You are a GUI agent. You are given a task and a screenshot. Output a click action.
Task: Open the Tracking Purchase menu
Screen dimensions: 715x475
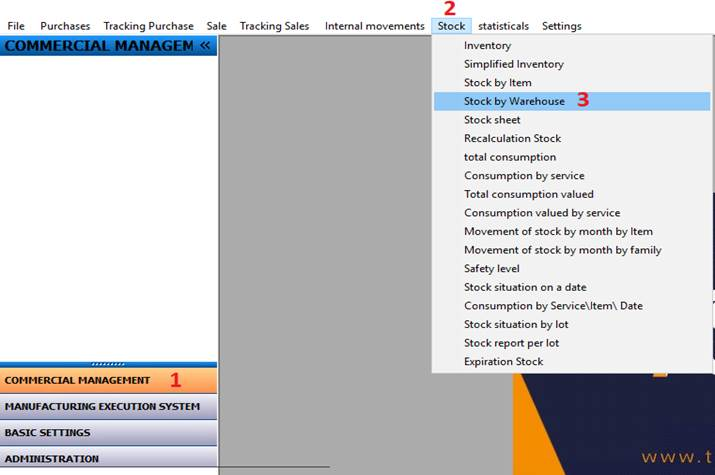tap(148, 26)
